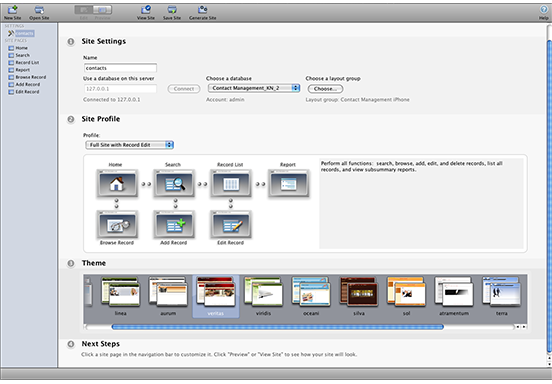Click the "Account: admin" text
This screenshot has width=552, height=384.
pos(225,100)
